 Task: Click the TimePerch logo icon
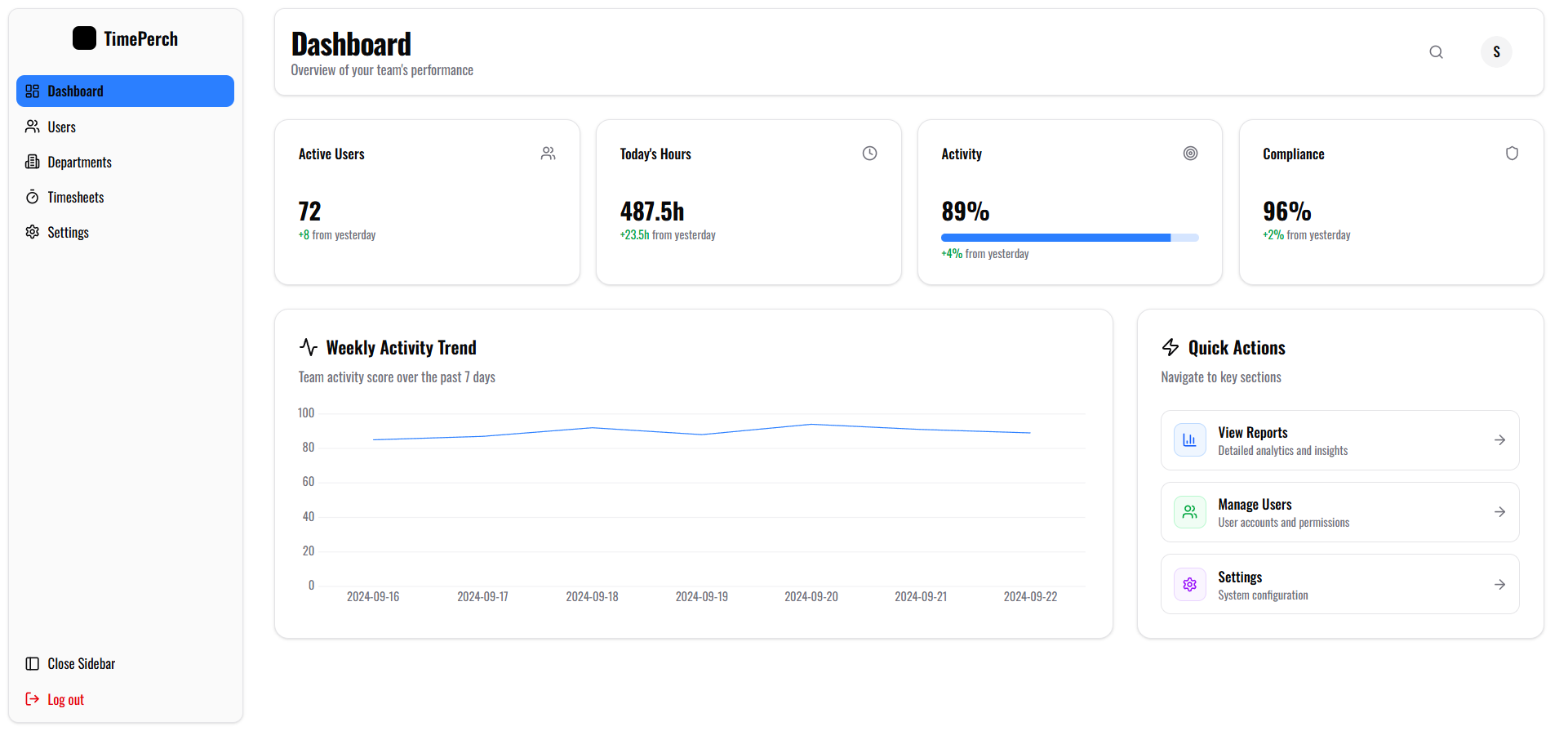(84, 38)
